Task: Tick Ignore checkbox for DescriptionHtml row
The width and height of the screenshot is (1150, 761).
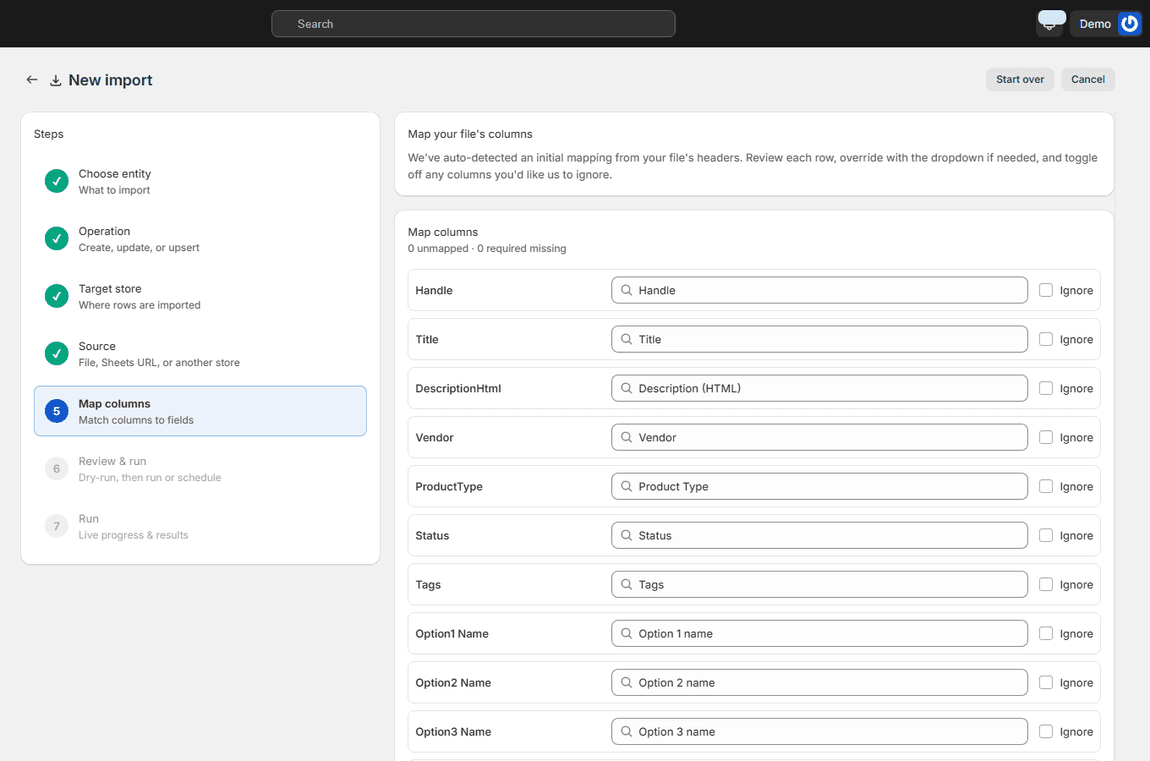Action: (1046, 389)
